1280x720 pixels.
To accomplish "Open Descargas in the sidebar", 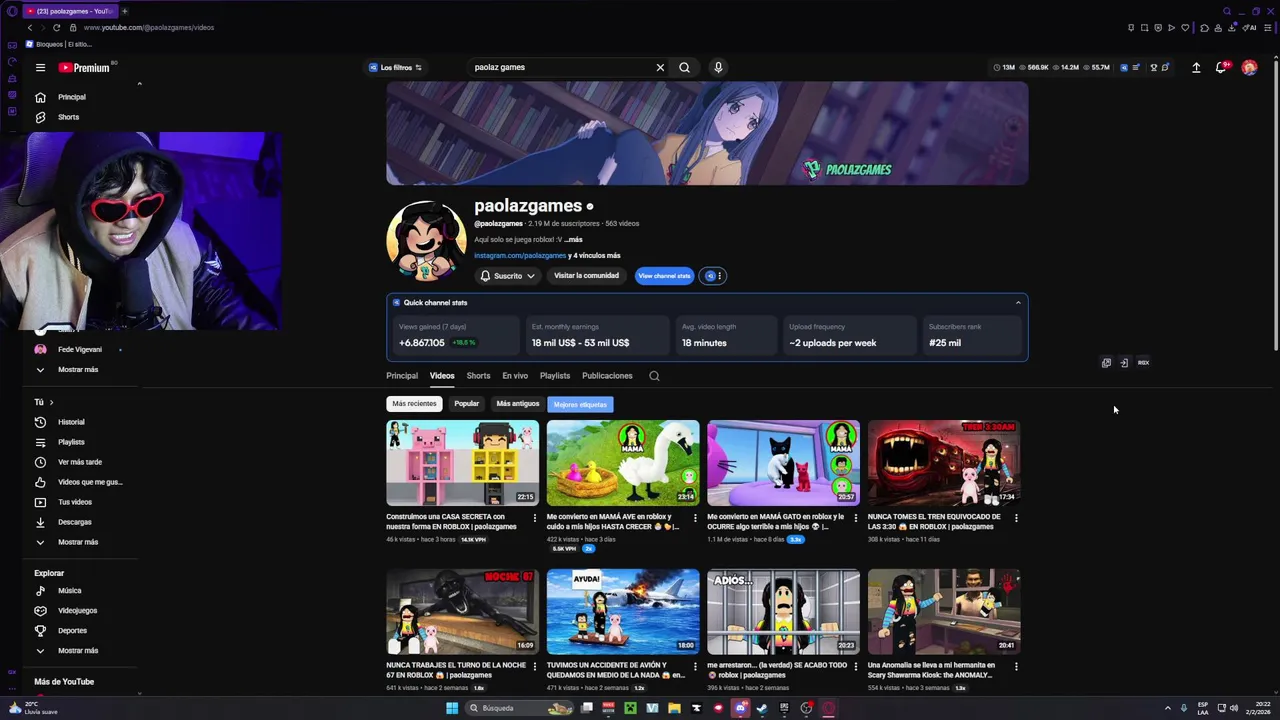I will point(75,522).
